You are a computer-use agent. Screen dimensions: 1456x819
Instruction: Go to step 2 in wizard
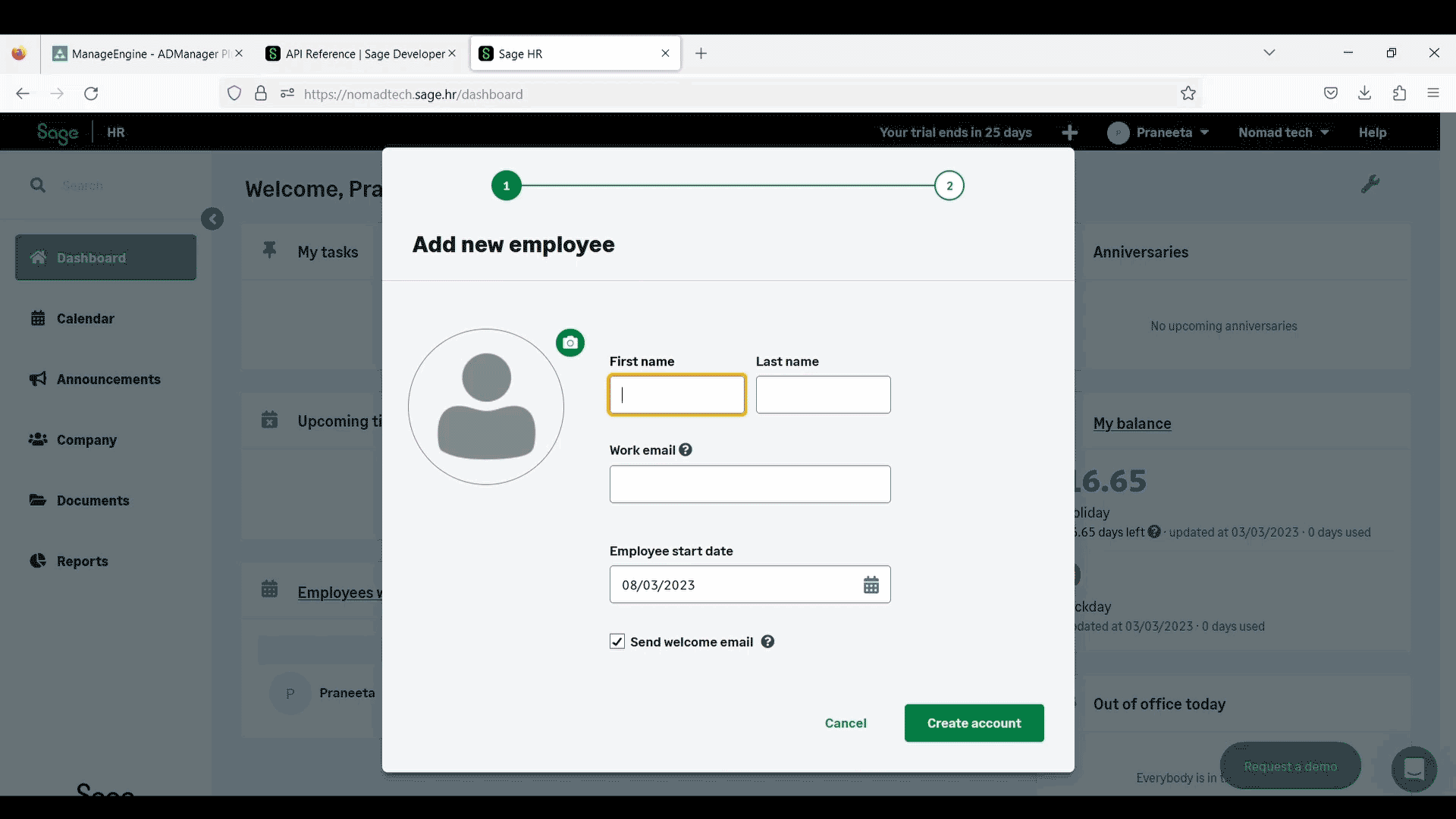[x=949, y=186]
